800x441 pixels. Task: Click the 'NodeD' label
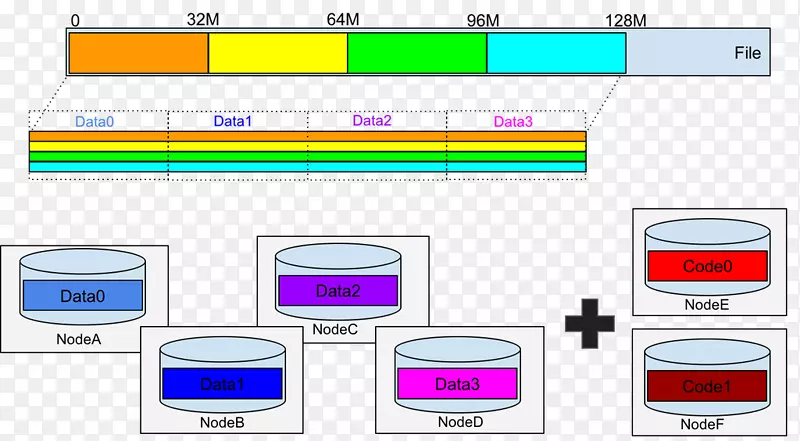click(x=460, y=422)
